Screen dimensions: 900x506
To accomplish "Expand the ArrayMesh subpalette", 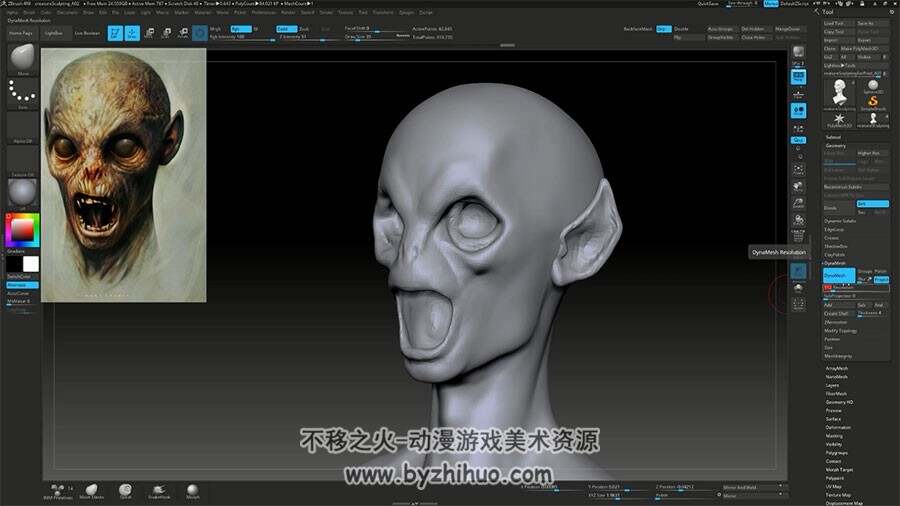I will click(836, 368).
